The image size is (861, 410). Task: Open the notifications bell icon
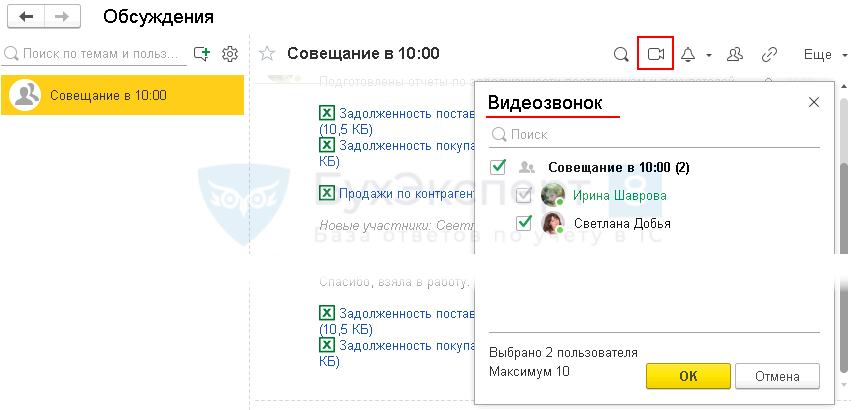pyautogui.click(x=687, y=54)
